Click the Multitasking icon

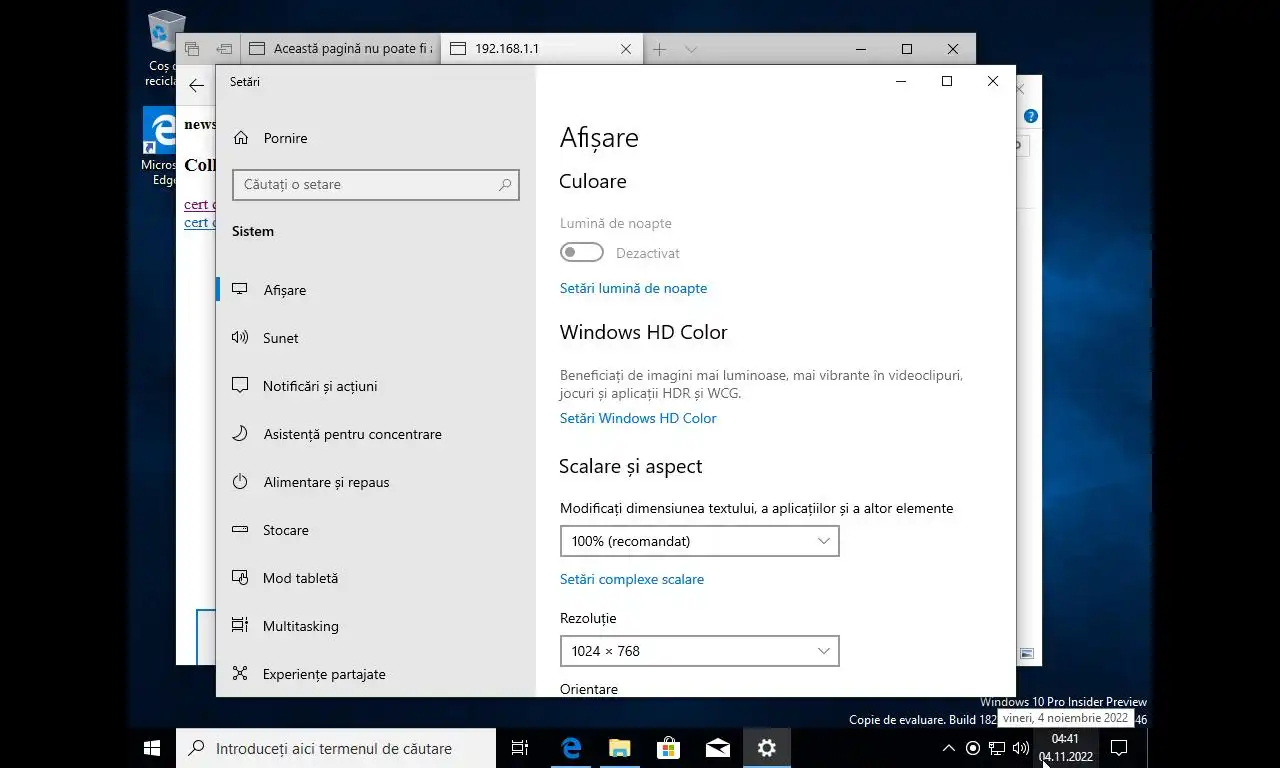240,625
